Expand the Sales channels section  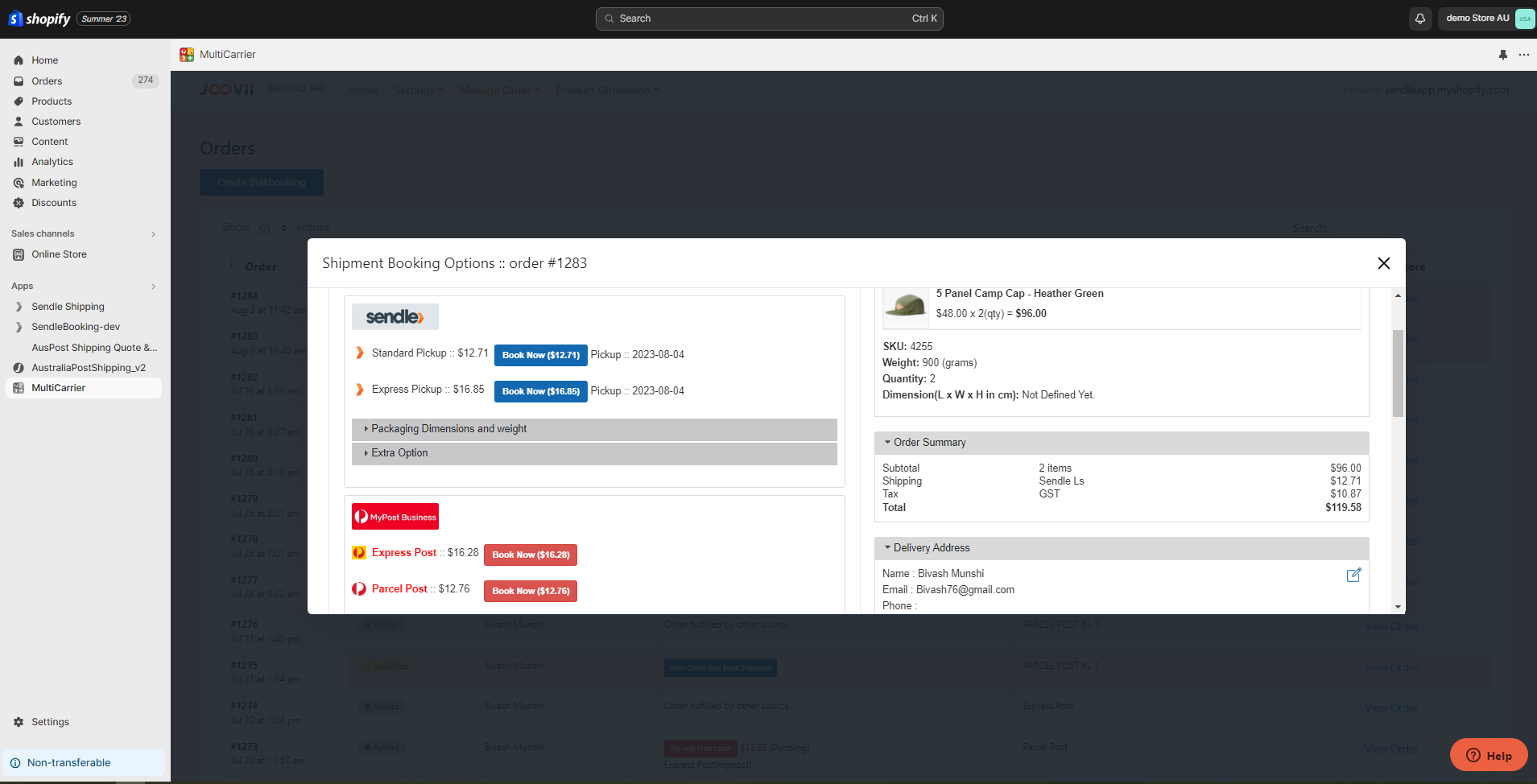(x=153, y=234)
